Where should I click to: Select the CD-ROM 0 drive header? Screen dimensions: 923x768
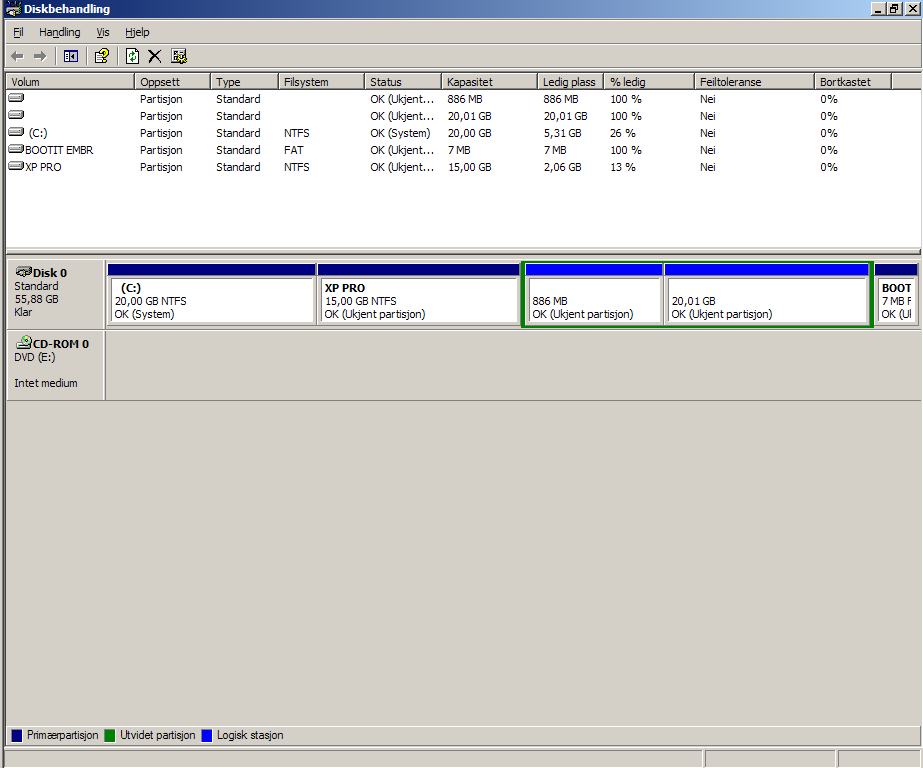[x=55, y=364]
